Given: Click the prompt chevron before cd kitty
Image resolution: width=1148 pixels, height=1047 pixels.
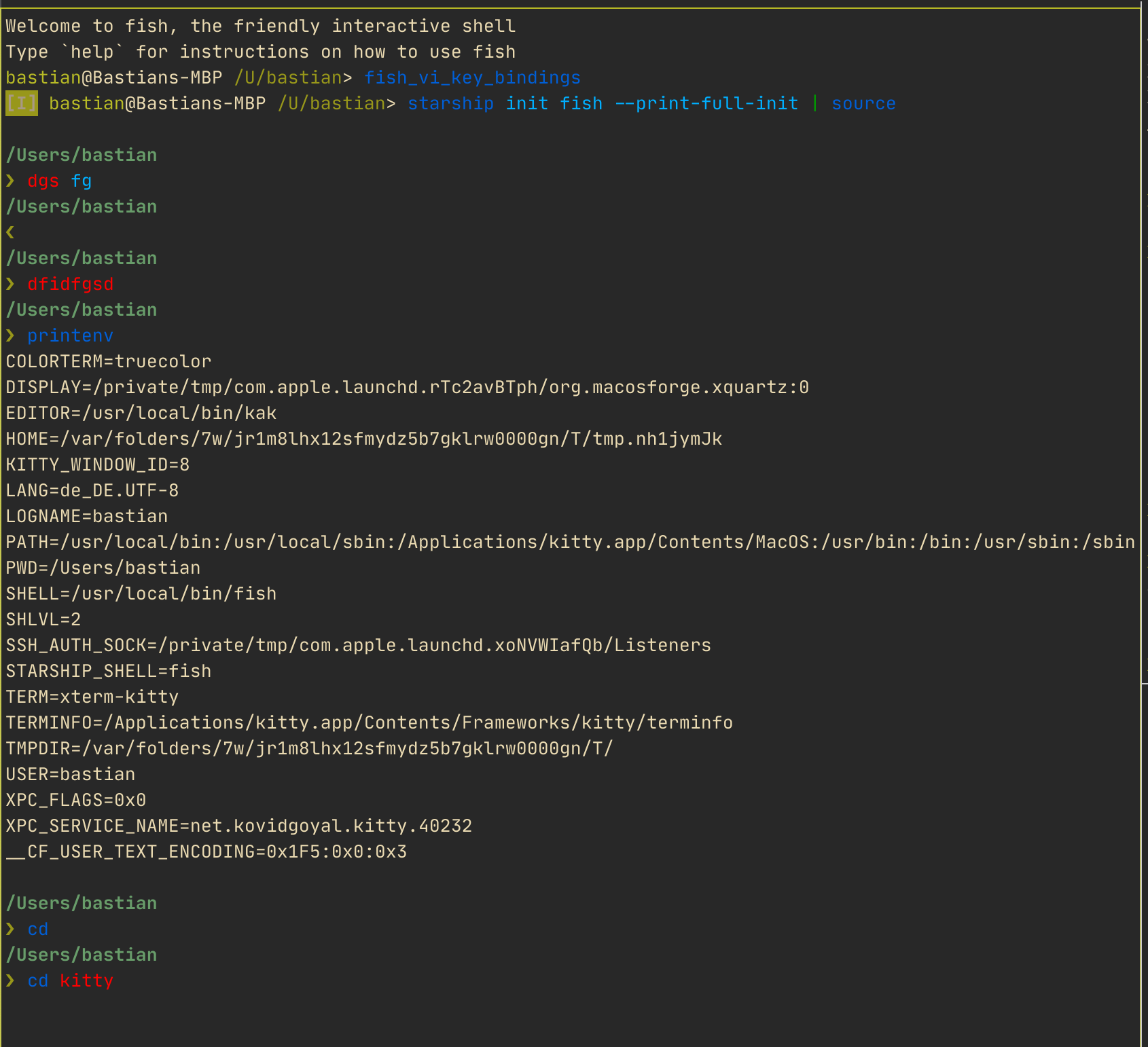Looking at the screenshot, I should (x=10, y=980).
